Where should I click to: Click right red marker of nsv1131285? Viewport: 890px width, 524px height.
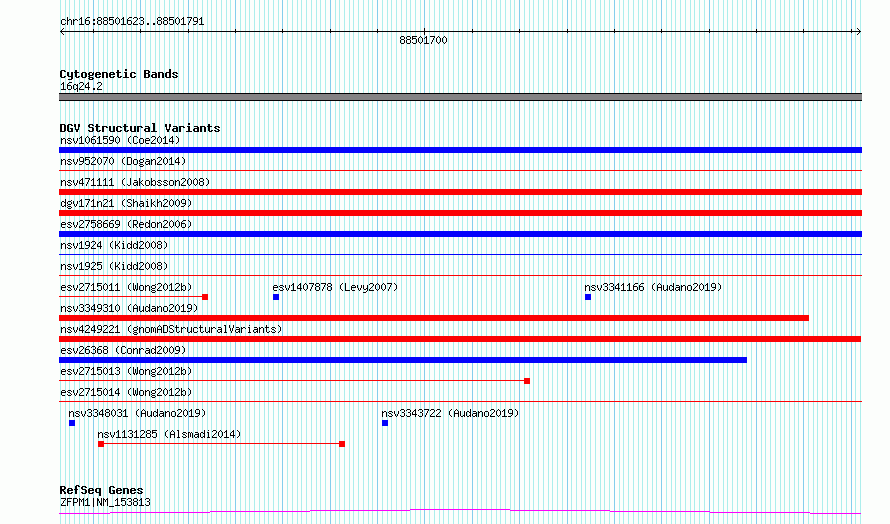tap(342, 444)
